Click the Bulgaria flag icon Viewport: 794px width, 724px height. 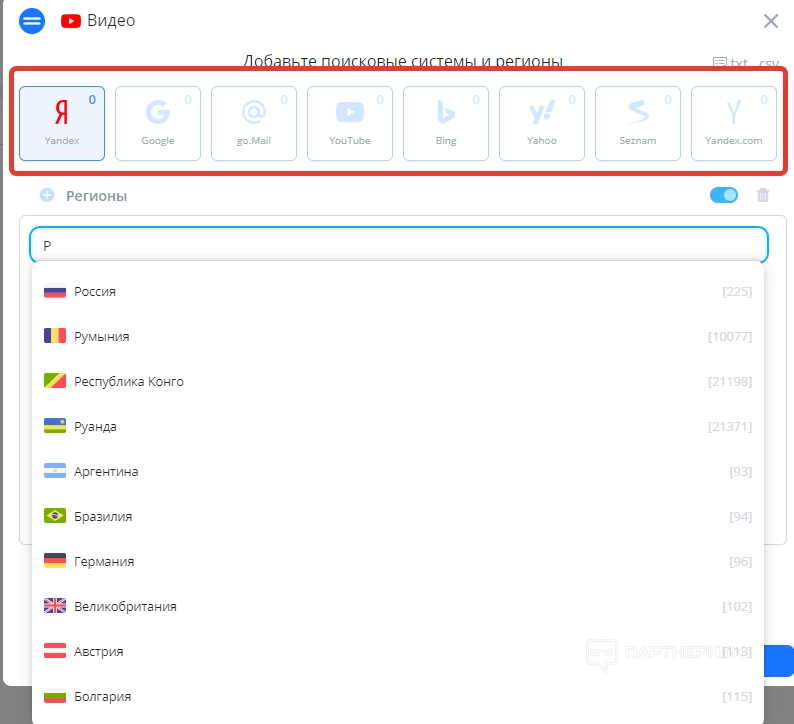pos(55,696)
